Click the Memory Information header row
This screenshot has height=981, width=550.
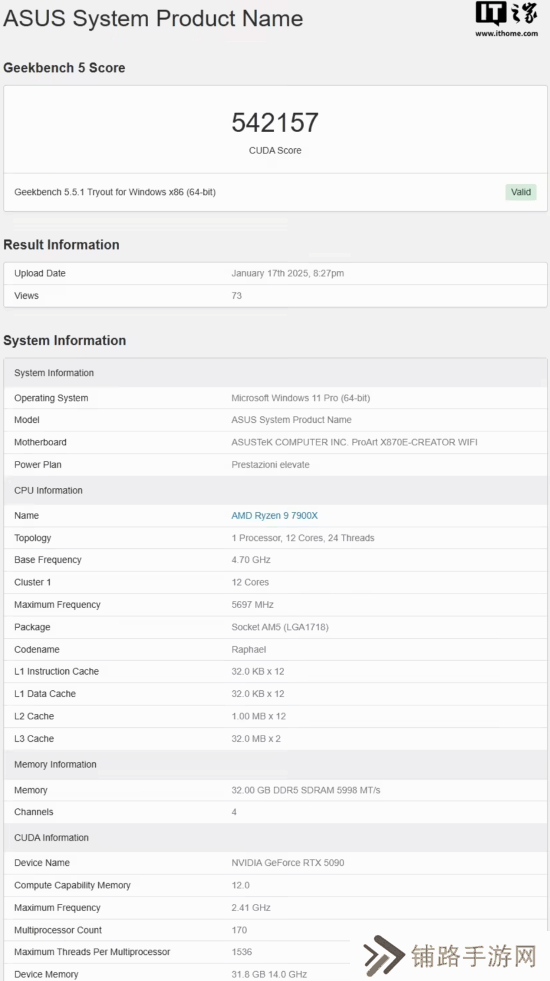[275, 765]
